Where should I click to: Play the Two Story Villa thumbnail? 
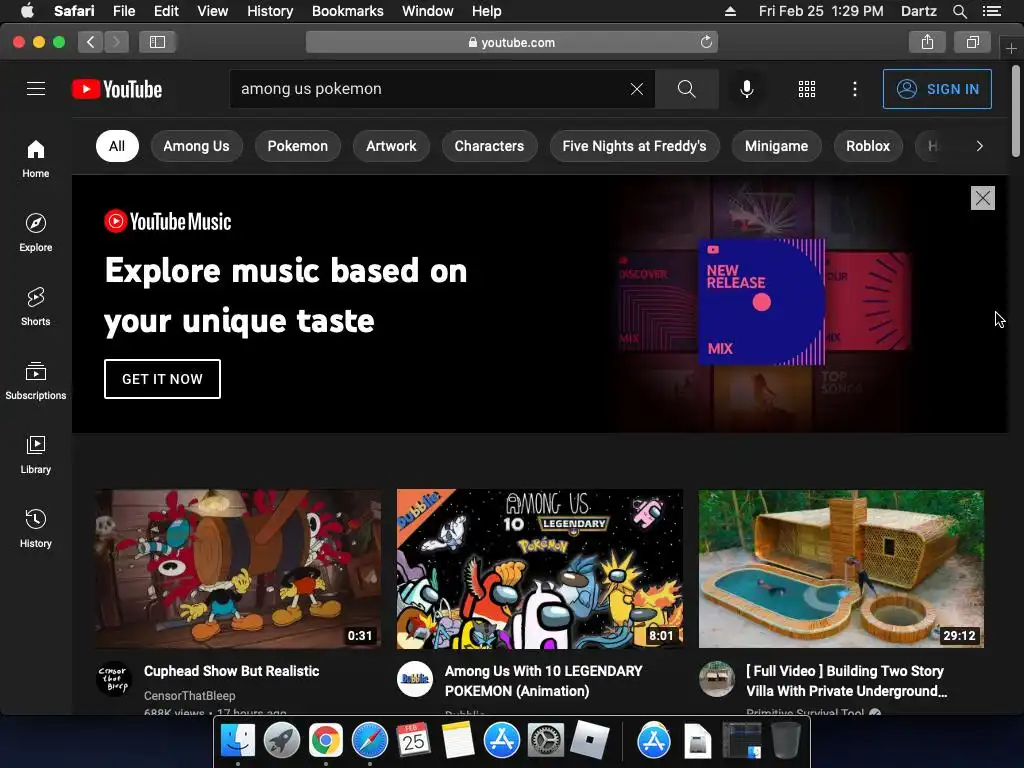click(841, 569)
